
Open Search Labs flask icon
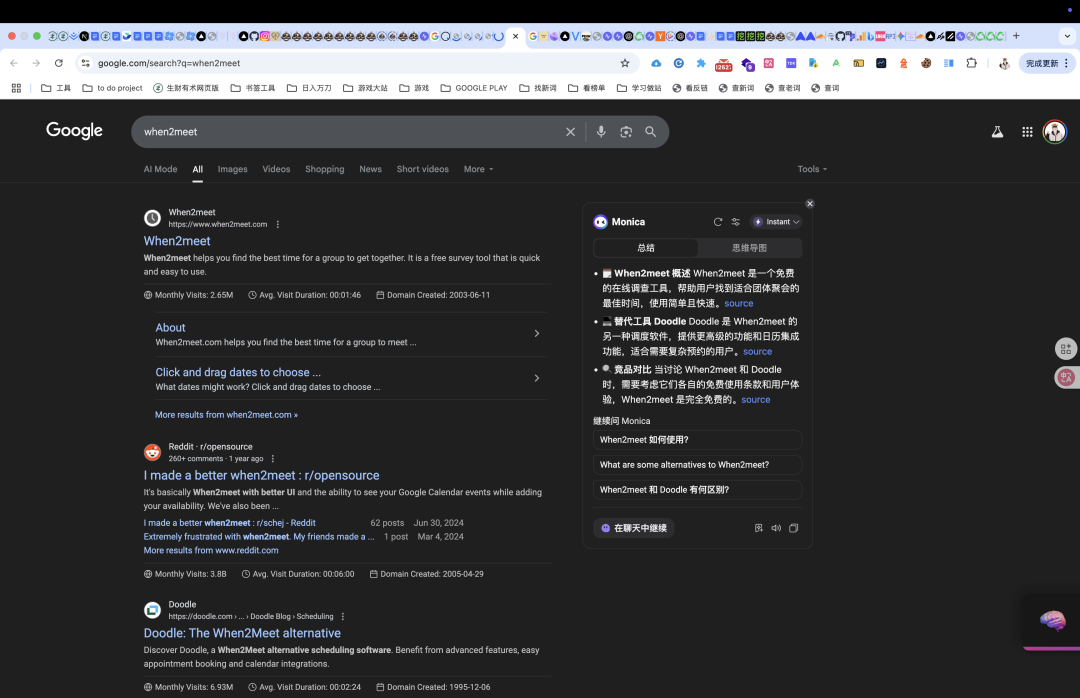click(x=997, y=132)
